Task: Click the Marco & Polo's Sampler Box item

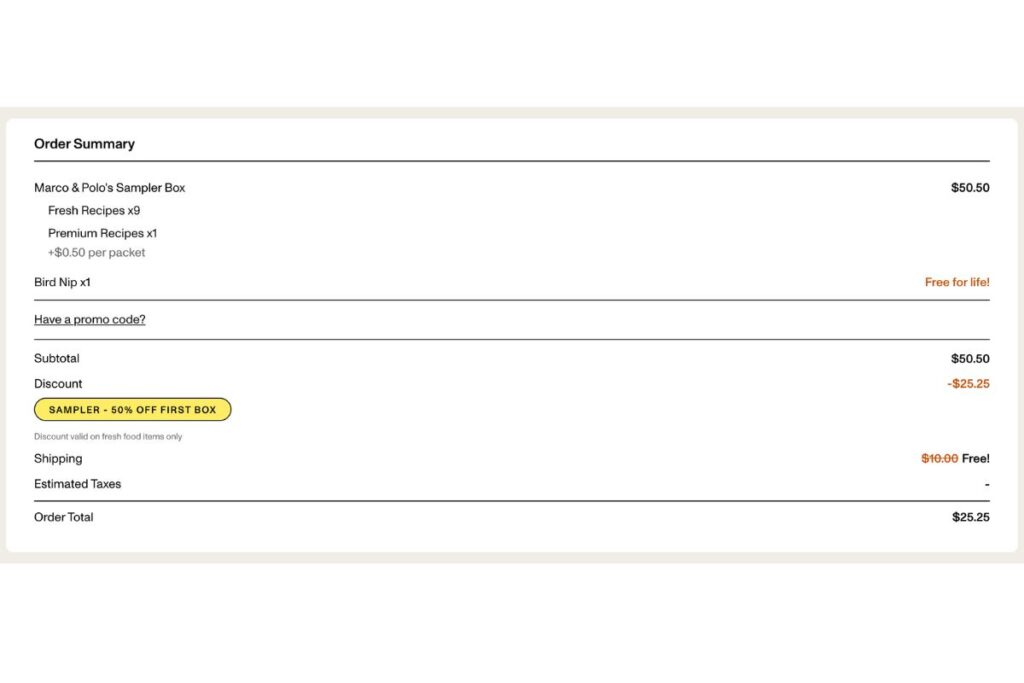Action: tap(109, 188)
